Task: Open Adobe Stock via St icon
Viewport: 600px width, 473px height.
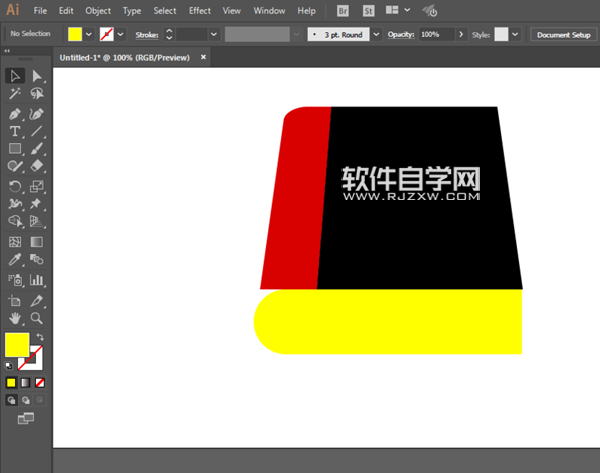Action: coord(368,11)
